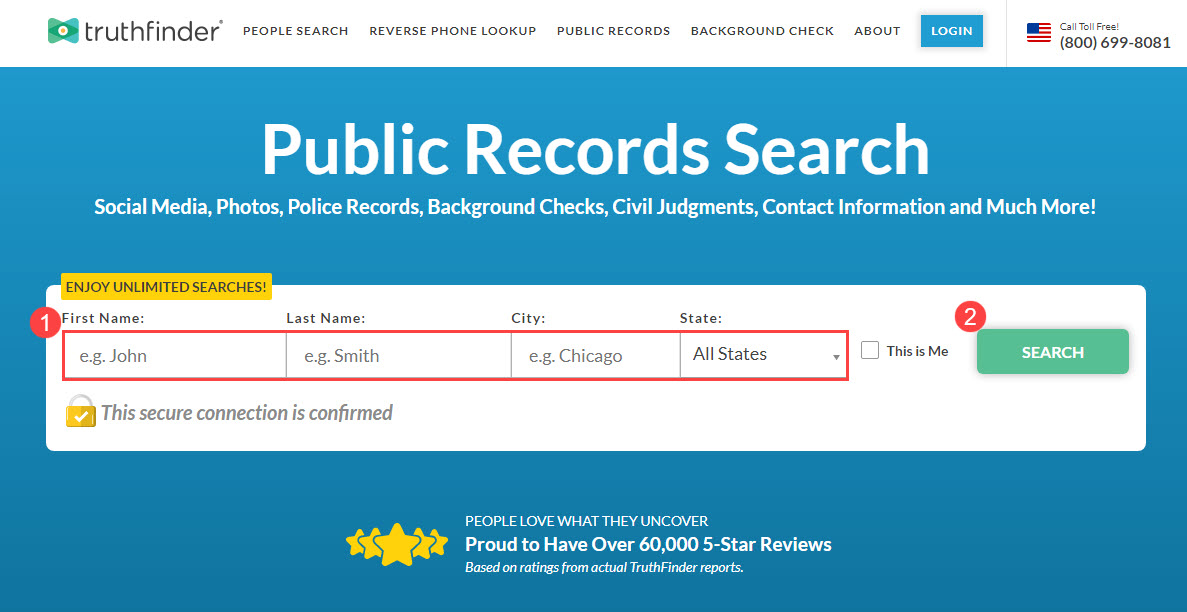The image size is (1187, 612).
Task: Open Public Records menu item
Action: pyautogui.click(x=613, y=31)
